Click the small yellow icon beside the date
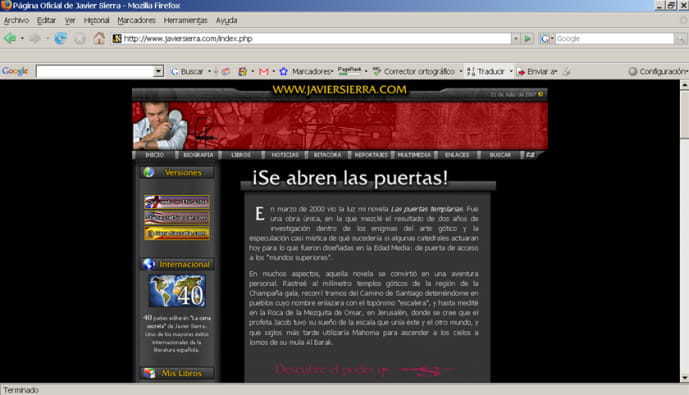Image resolution: width=689 pixels, height=395 pixels. (x=540, y=94)
